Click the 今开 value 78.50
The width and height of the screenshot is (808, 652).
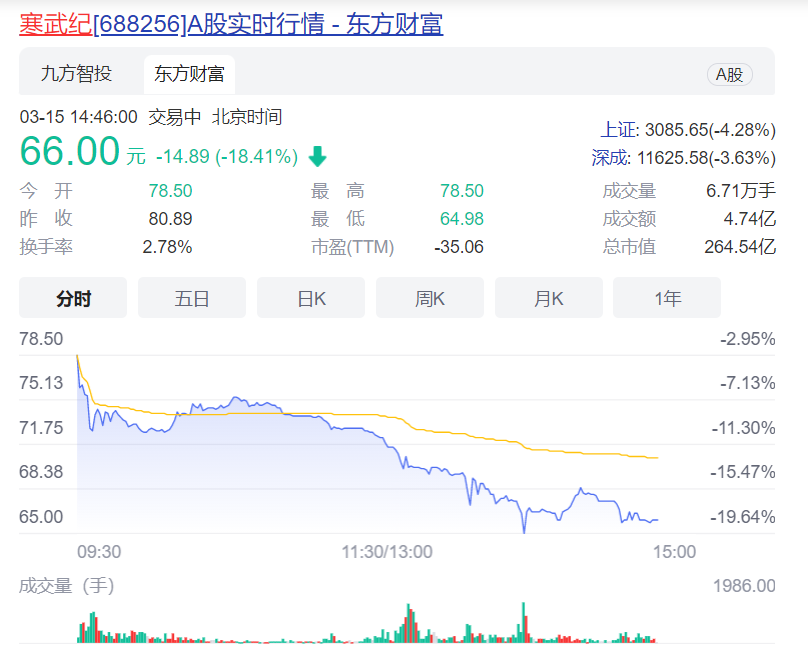[x=171, y=191]
